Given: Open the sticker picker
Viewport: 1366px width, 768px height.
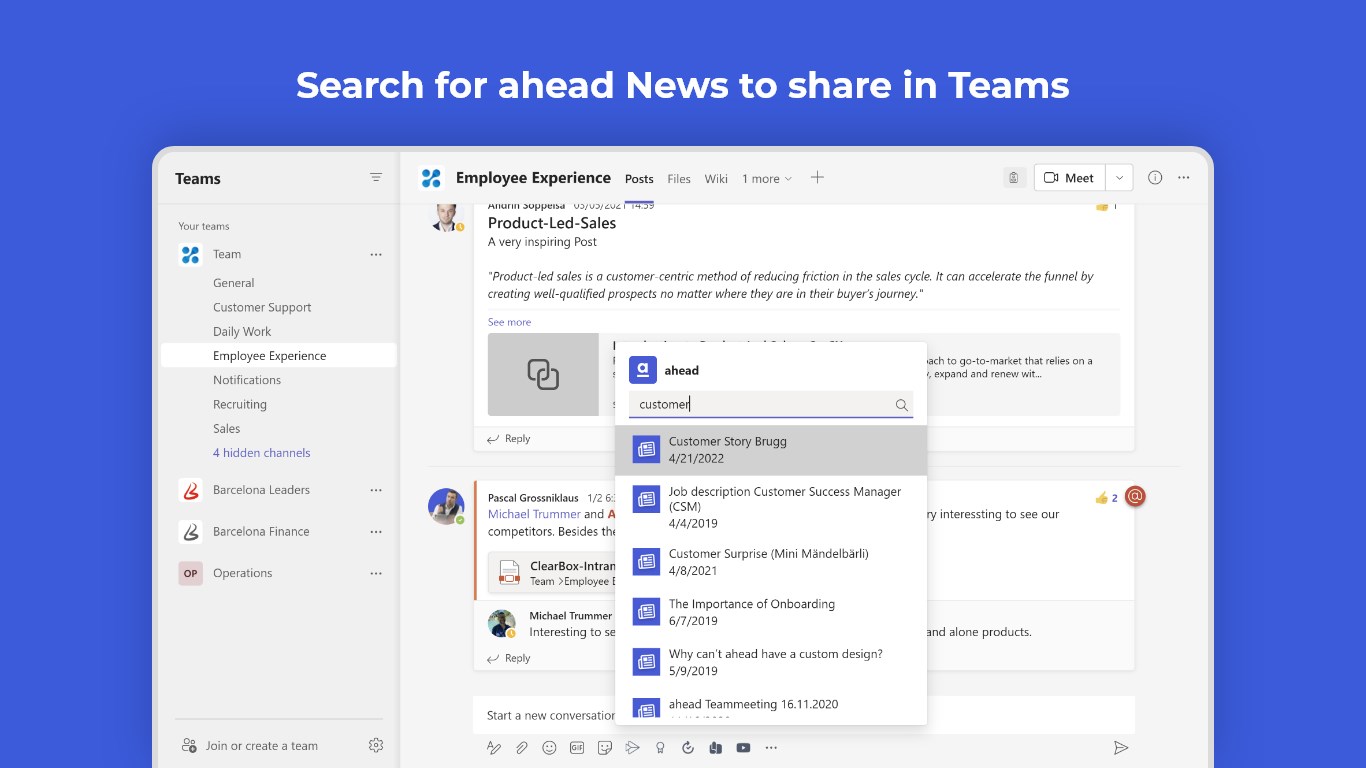Looking at the screenshot, I should pos(605,748).
